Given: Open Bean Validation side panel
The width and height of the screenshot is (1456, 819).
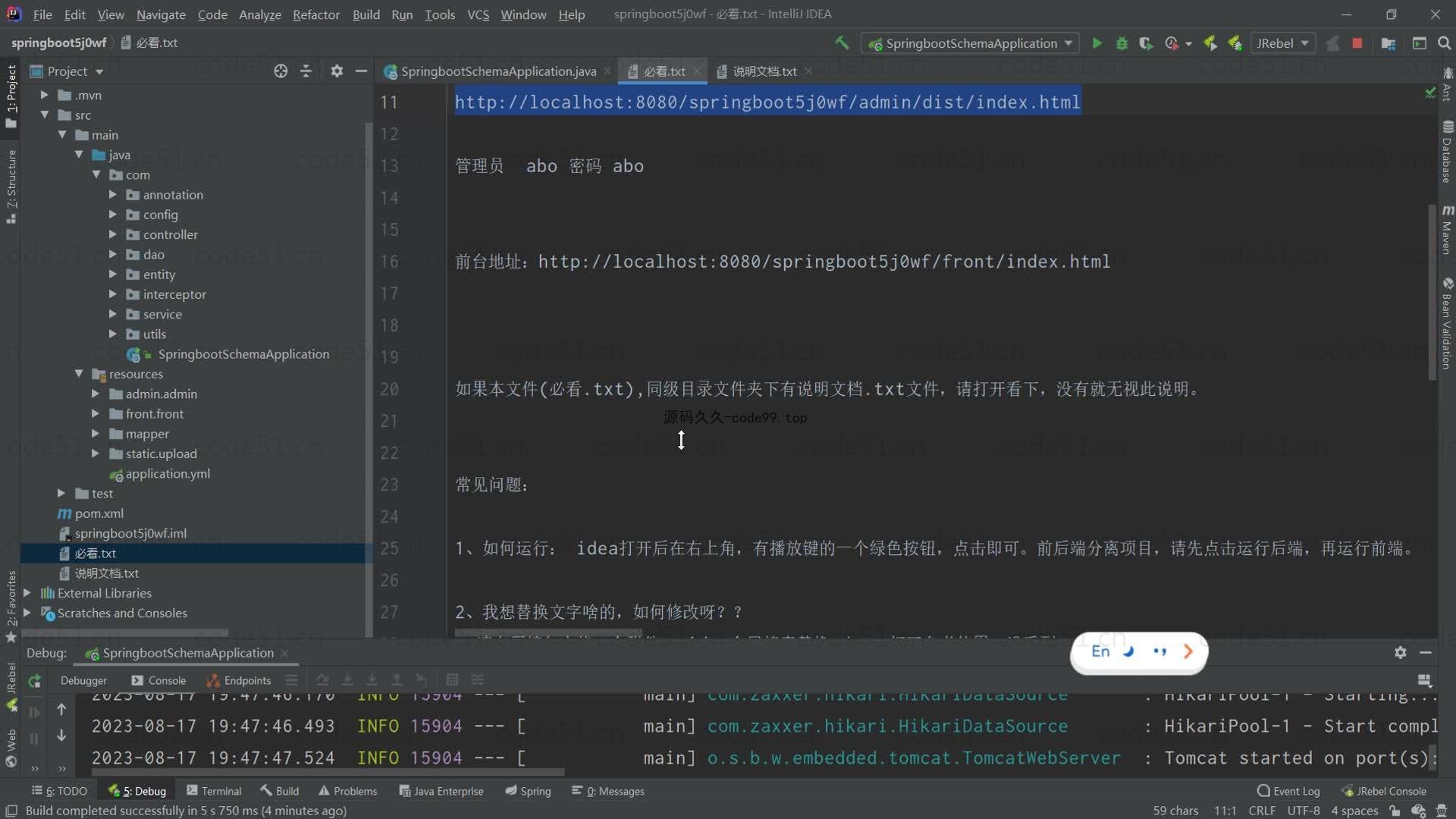Looking at the screenshot, I should click(x=1447, y=324).
